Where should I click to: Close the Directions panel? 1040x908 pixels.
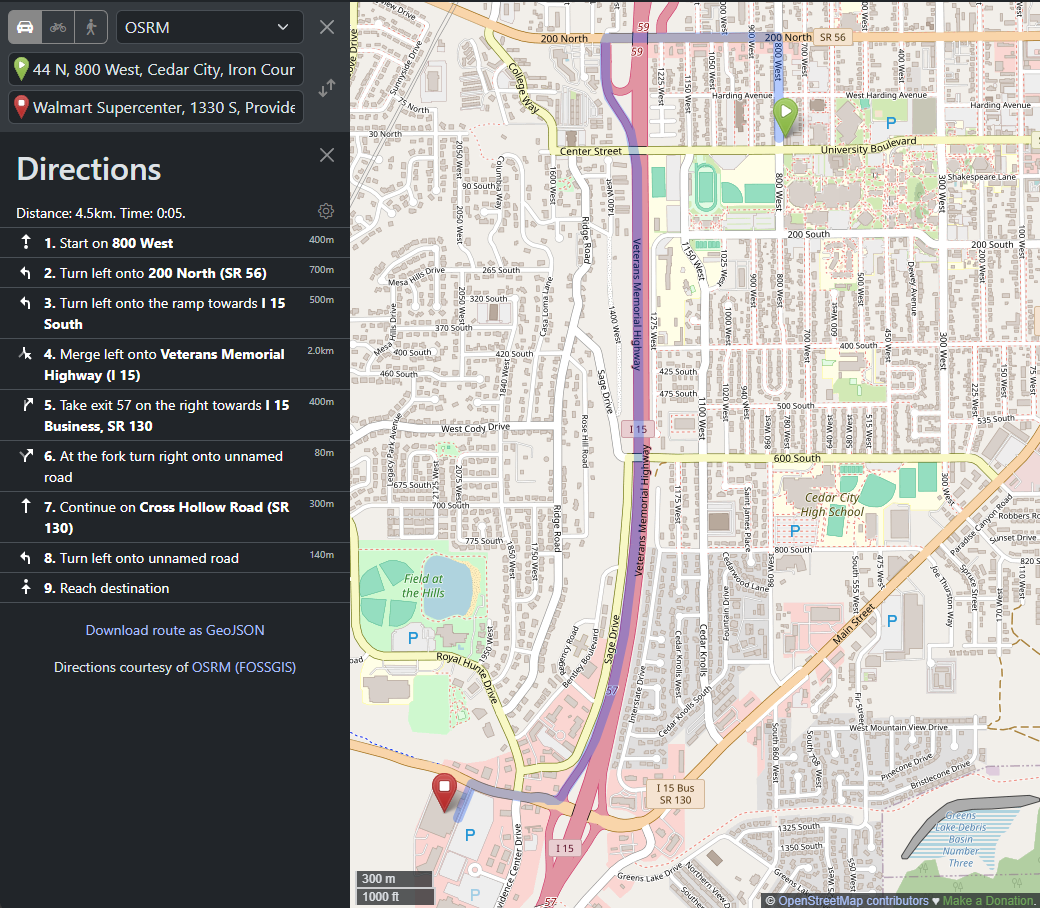(326, 155)
